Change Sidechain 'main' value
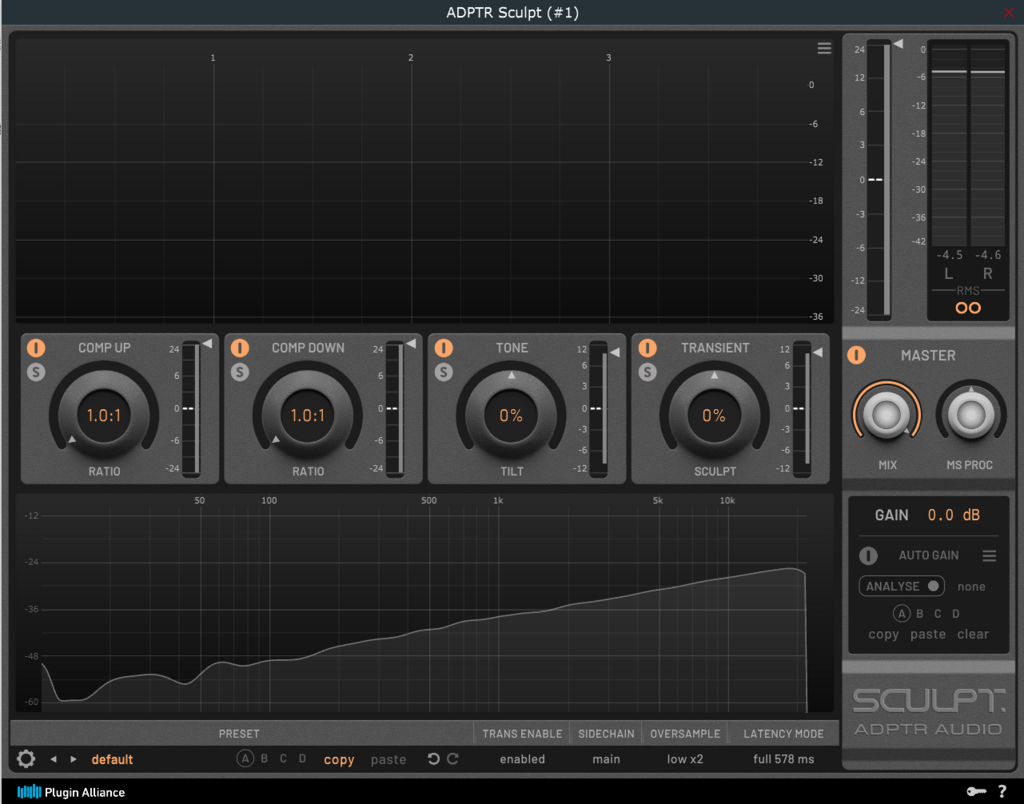The image size is (1024, 804). (606, 759)
